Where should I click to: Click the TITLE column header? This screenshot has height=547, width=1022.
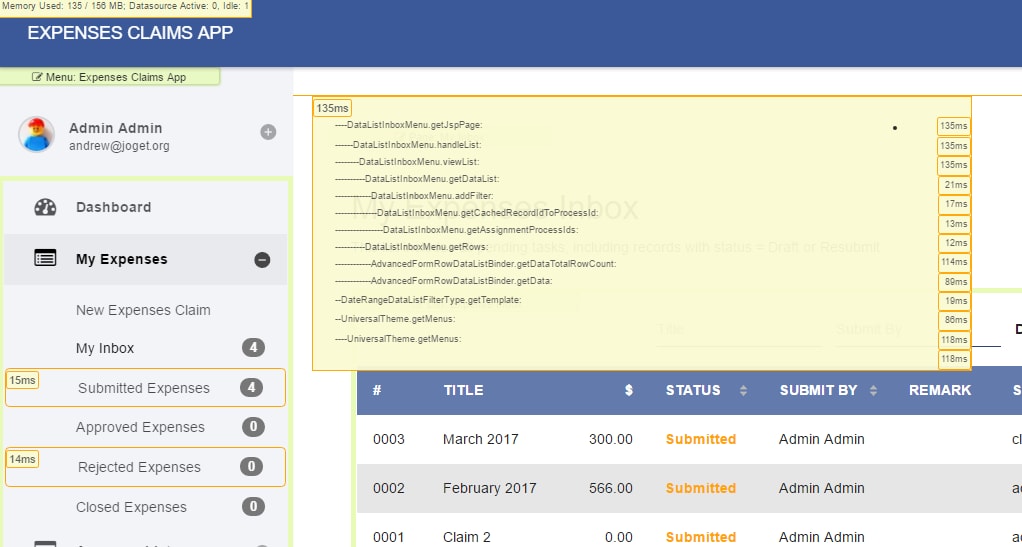tap(463, 391)
